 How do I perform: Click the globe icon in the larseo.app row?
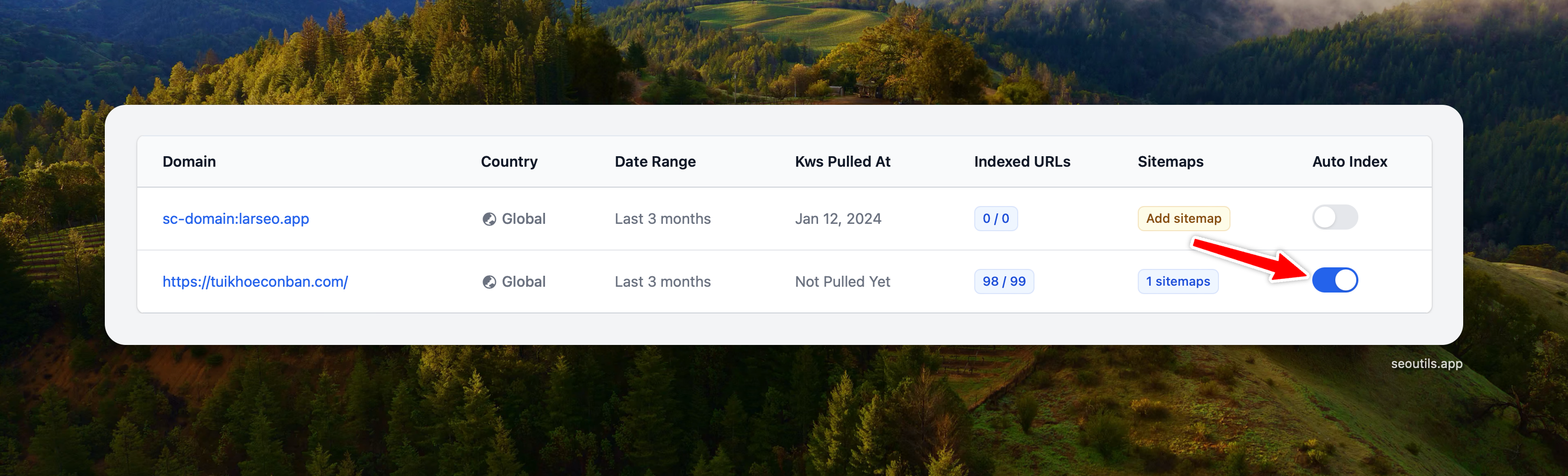(489, 219)
